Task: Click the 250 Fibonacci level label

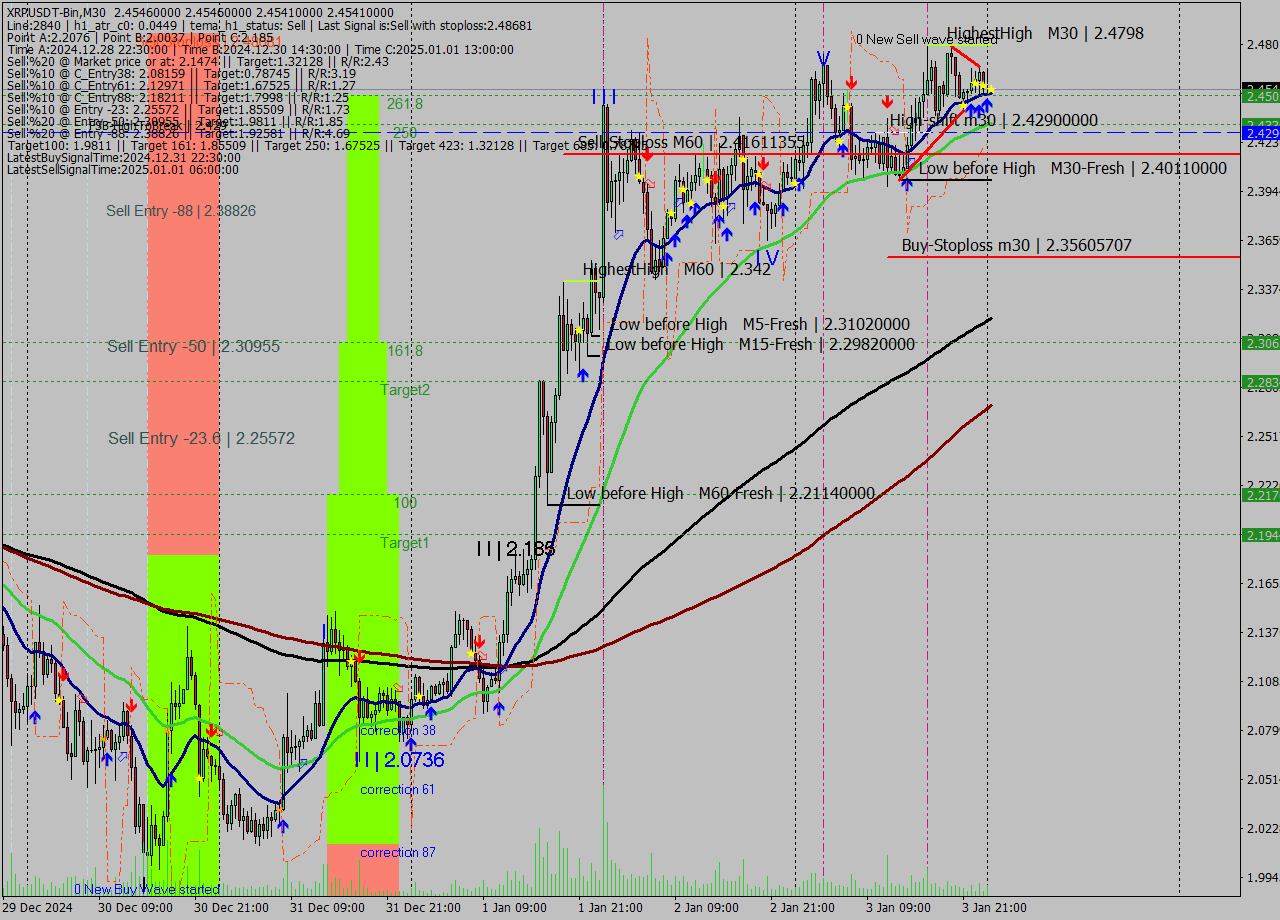Action: point(404,132)
